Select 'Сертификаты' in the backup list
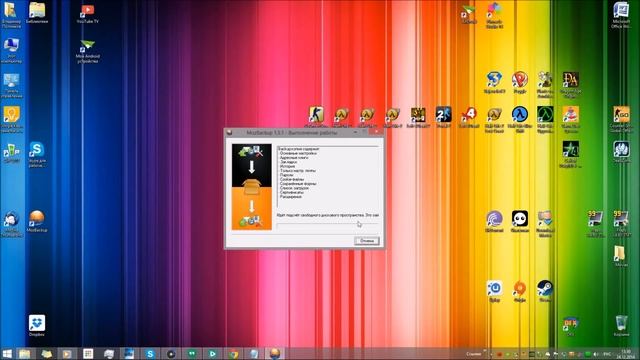 click(292, 192)
